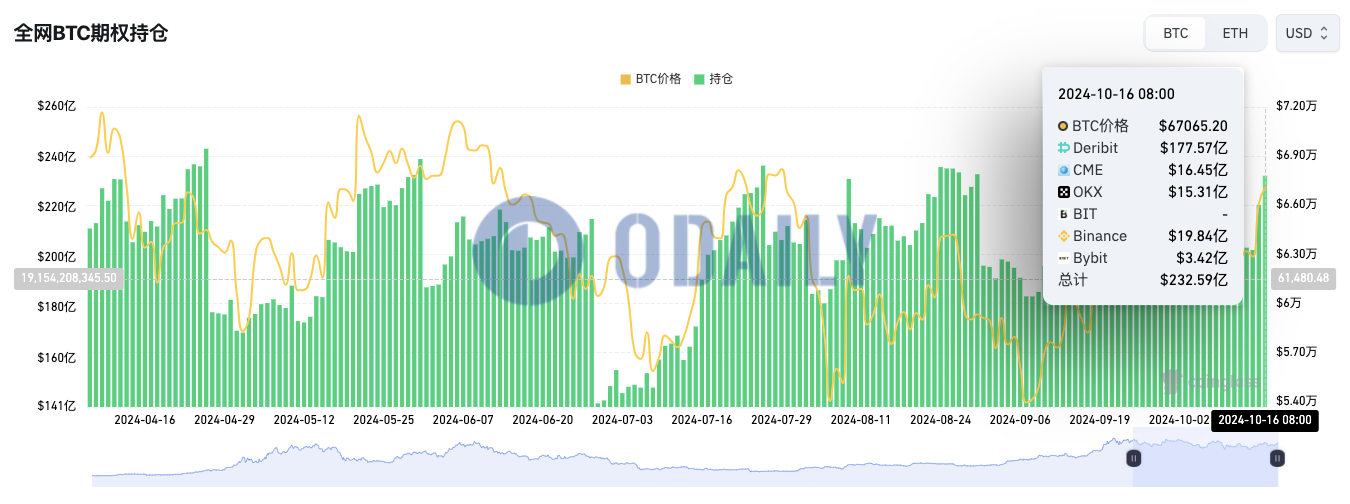1350x504 pixels.
Task: Grab the left range slider handle
Action: (x=1134, y=458)
